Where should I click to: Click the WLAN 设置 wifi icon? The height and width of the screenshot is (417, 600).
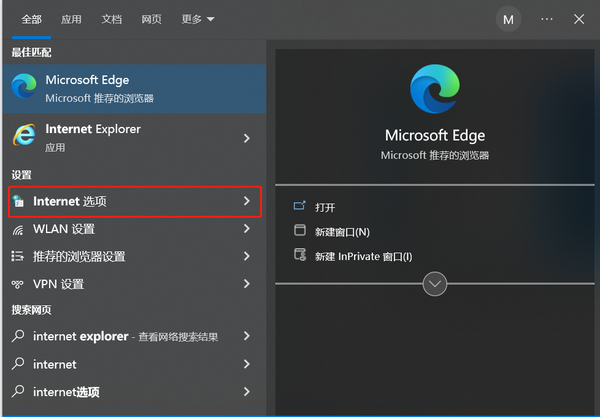[18, 229]
